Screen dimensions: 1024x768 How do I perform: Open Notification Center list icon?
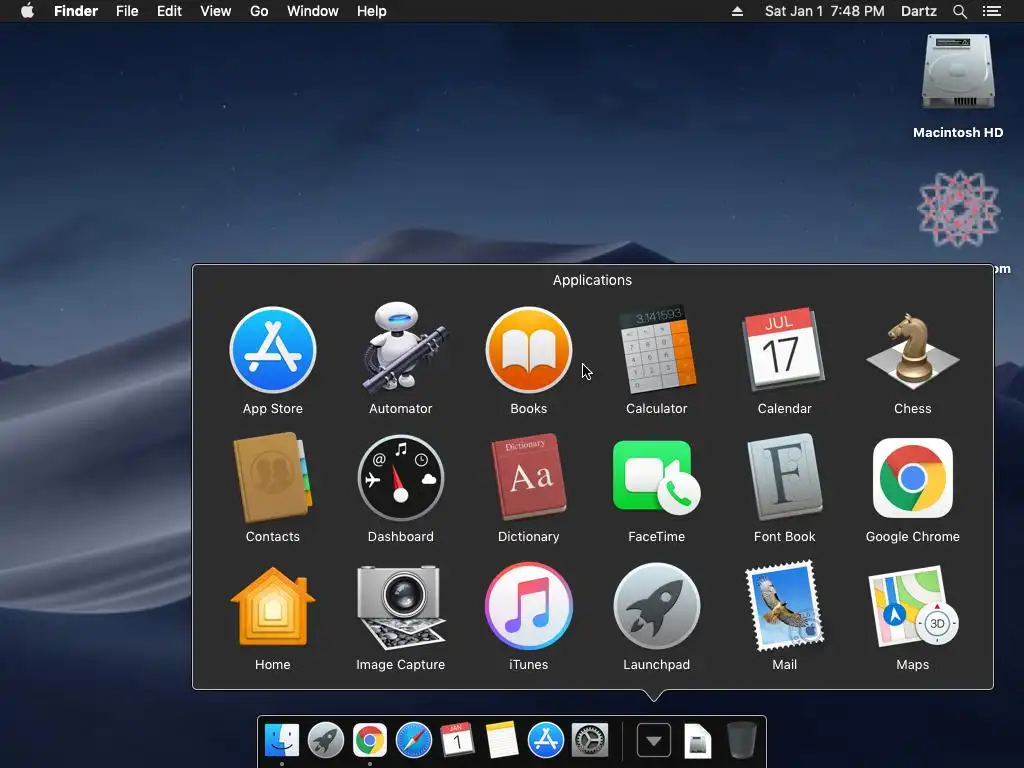(992, 11)
